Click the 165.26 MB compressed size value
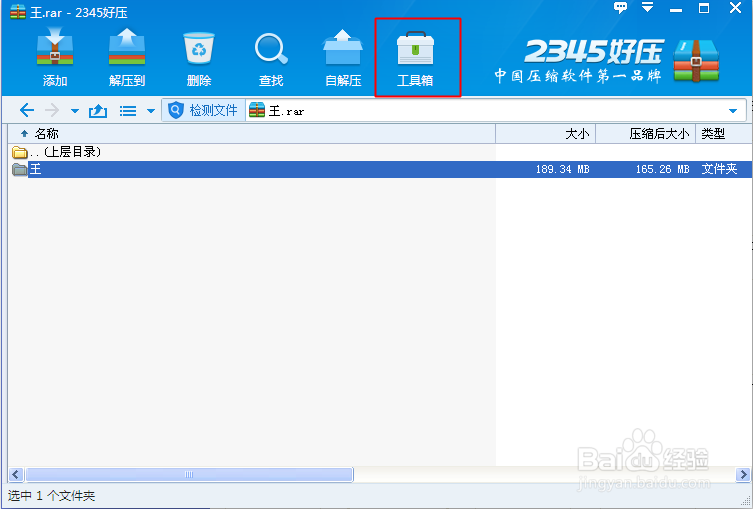The image size is (753, 509). click(662, 170)
